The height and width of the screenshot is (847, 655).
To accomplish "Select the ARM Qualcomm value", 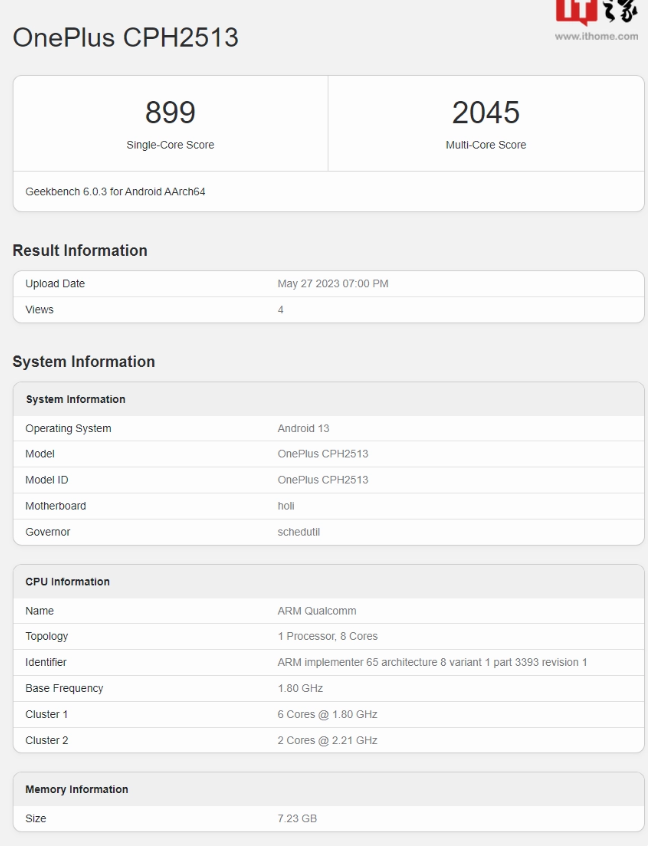I will click(317, 611).
